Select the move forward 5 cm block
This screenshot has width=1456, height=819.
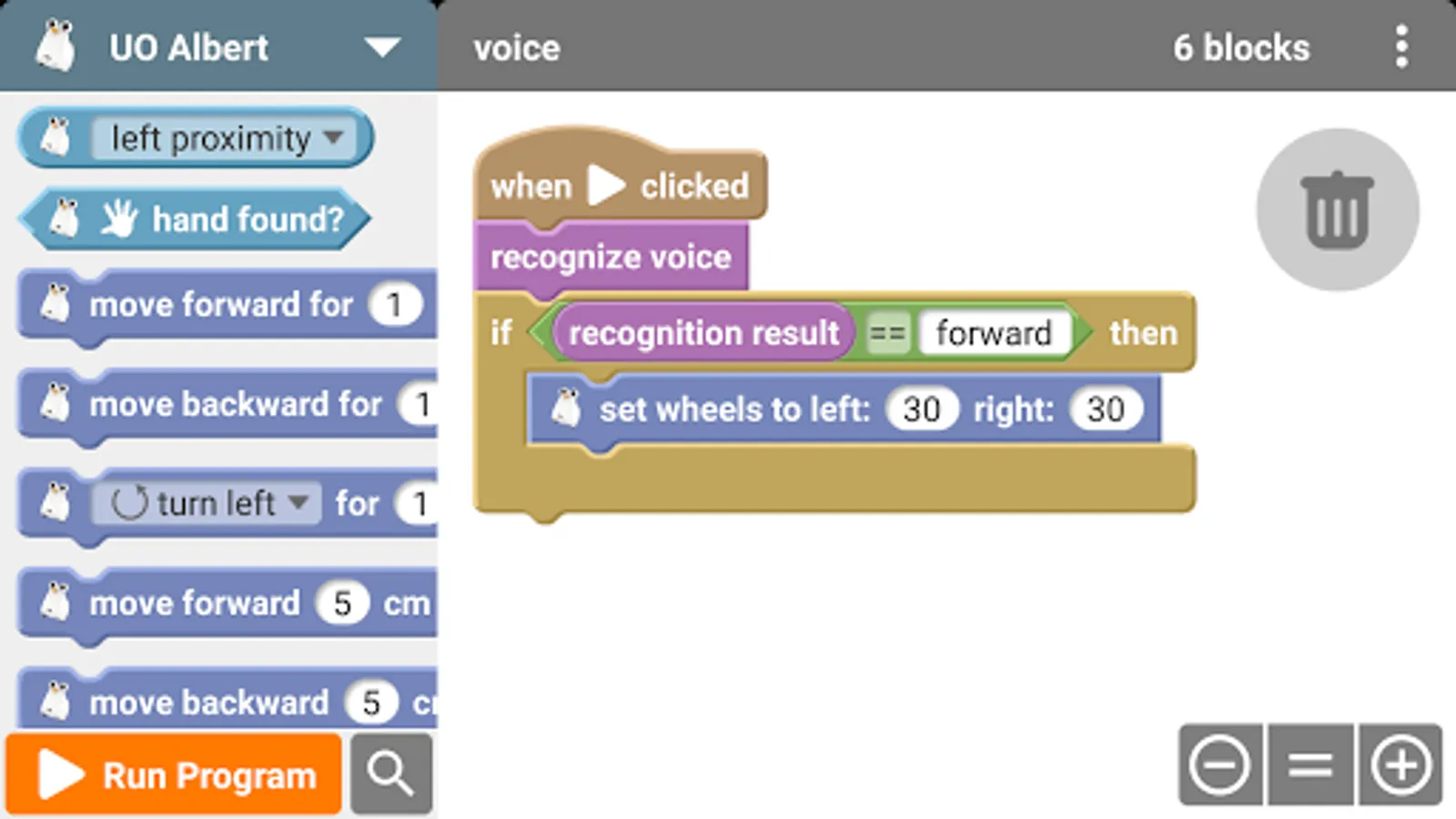click(x=195, y=603)
